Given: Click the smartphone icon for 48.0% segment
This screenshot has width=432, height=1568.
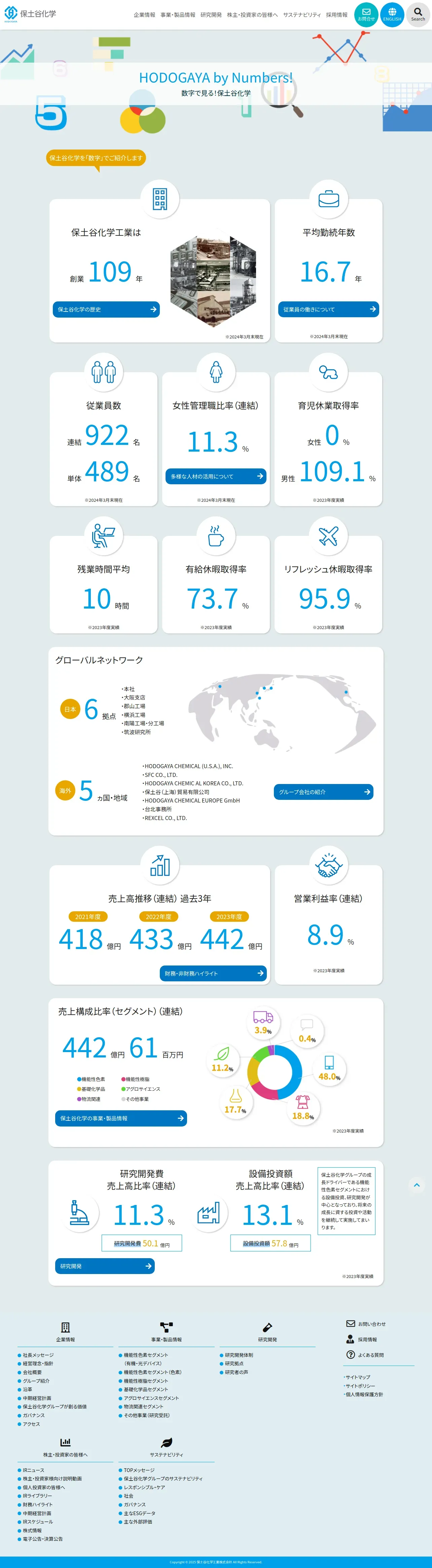Looking at the screenshot, I should (329, 1062).
